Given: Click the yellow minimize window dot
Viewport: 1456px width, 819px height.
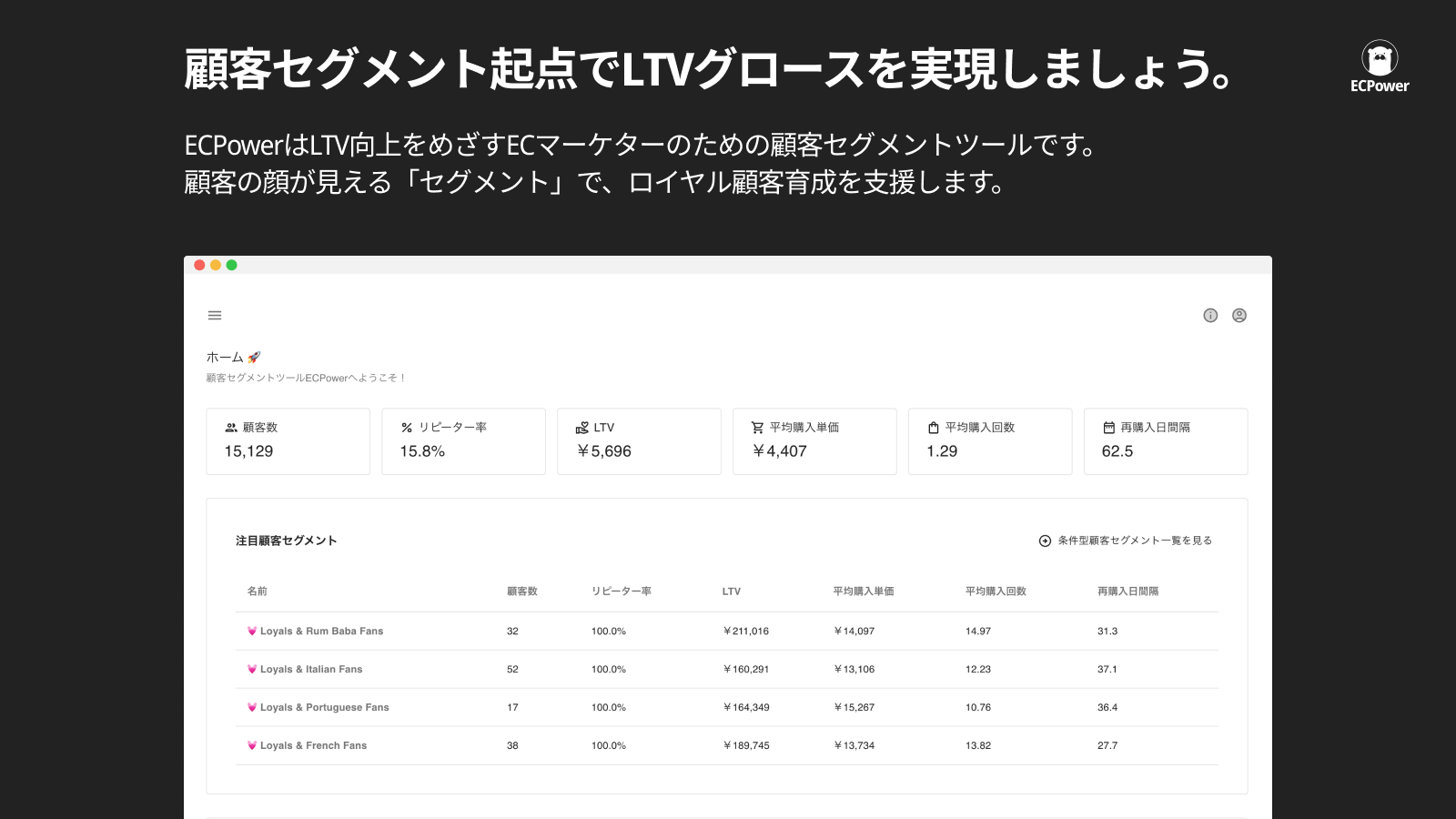Looking at the screenshot, I should 216,265.
